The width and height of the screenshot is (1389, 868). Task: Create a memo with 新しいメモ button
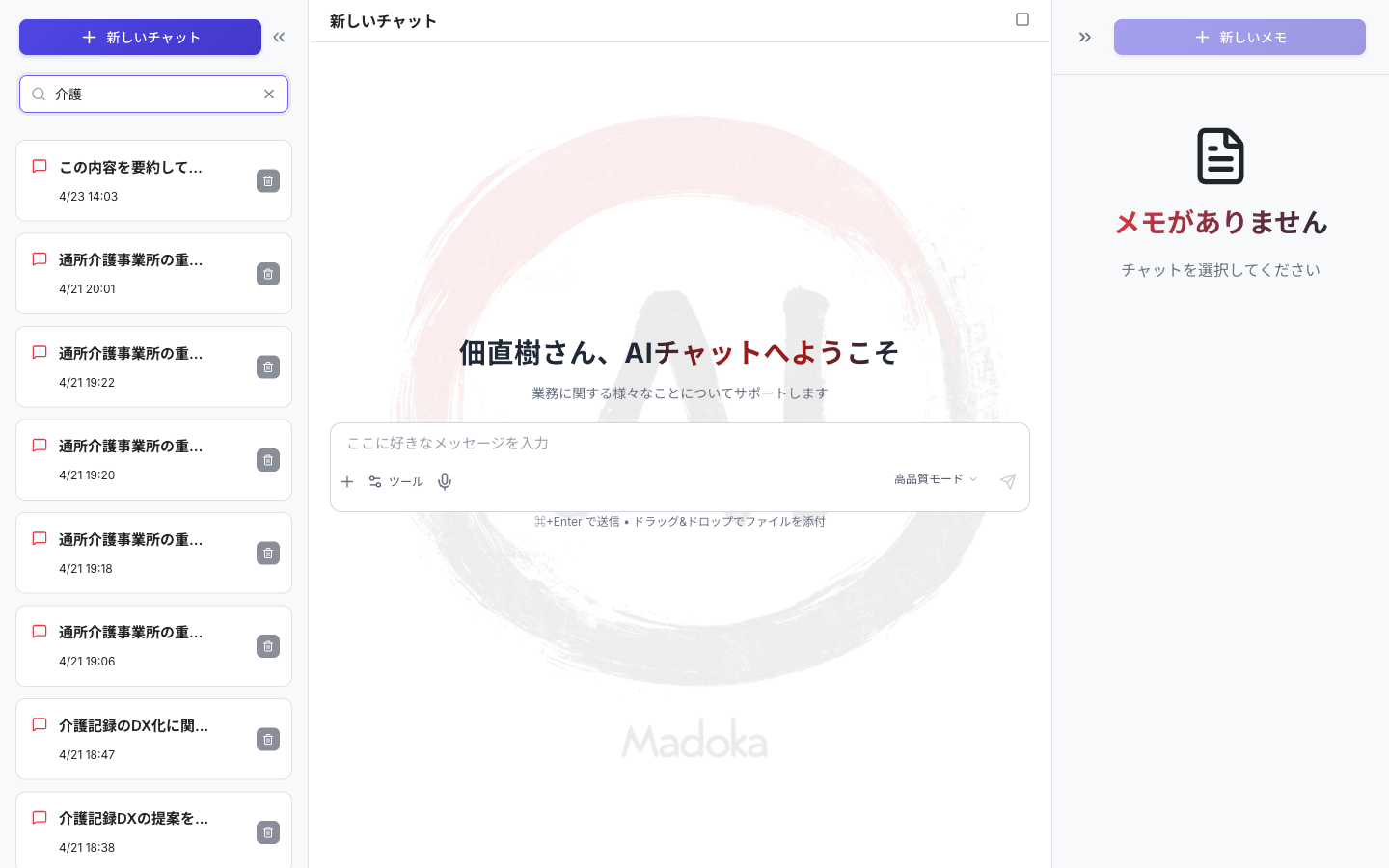[x=1239, y=37]
